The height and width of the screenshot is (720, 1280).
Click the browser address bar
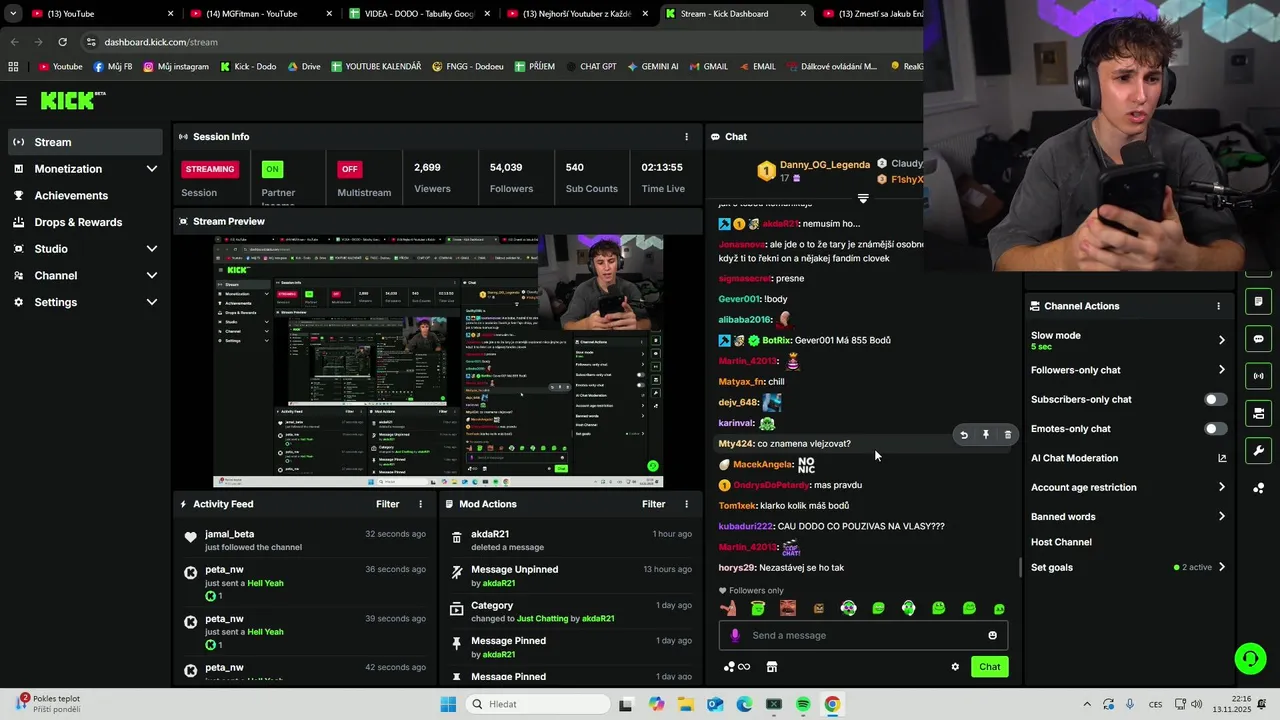click(500, 42)
